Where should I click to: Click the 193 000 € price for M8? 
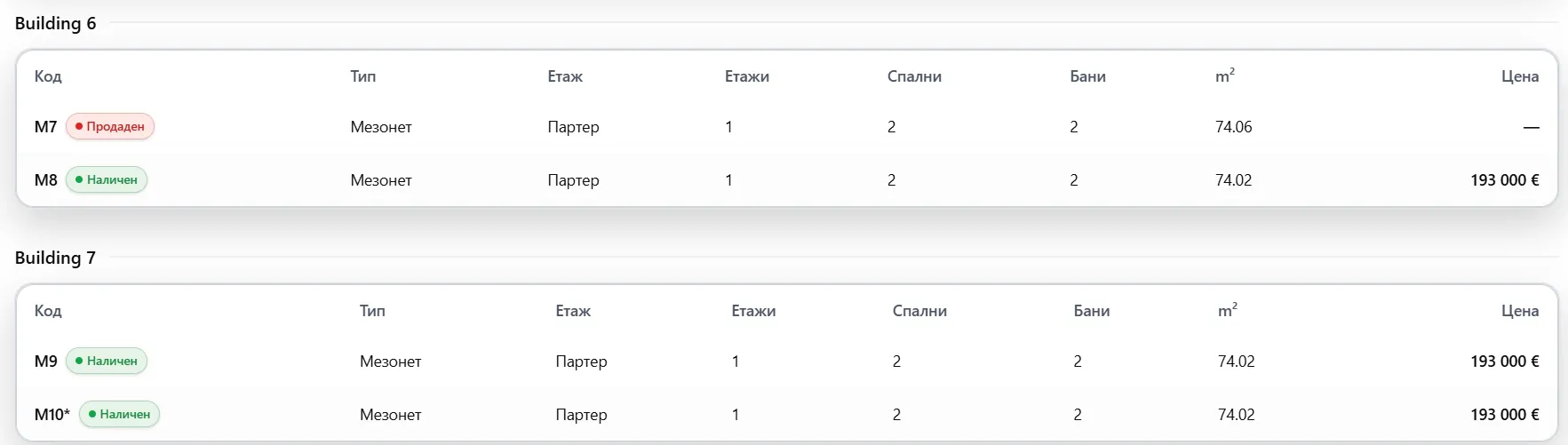click(x=1505, y=180)
